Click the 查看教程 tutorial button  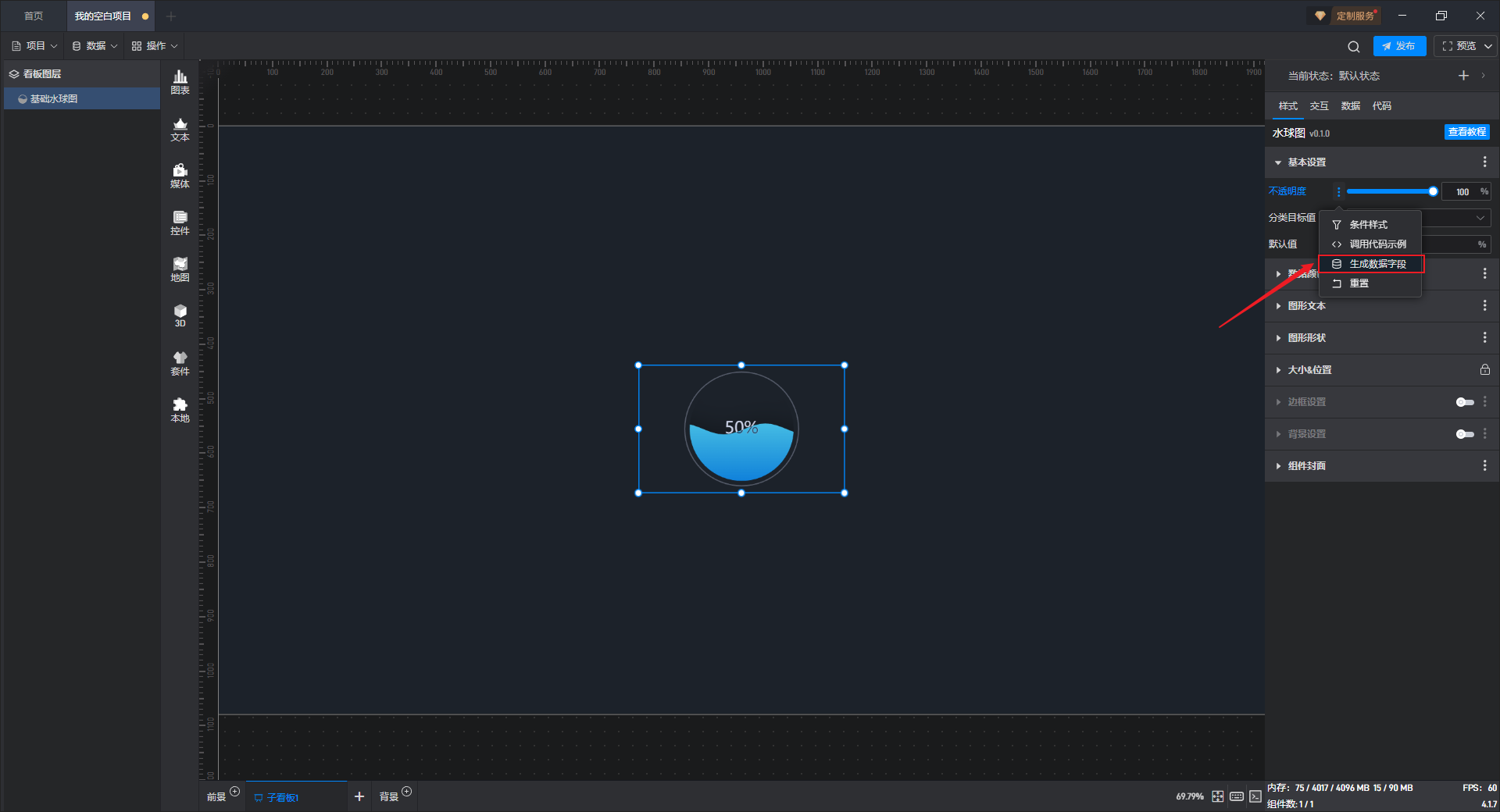point(1466,132)
